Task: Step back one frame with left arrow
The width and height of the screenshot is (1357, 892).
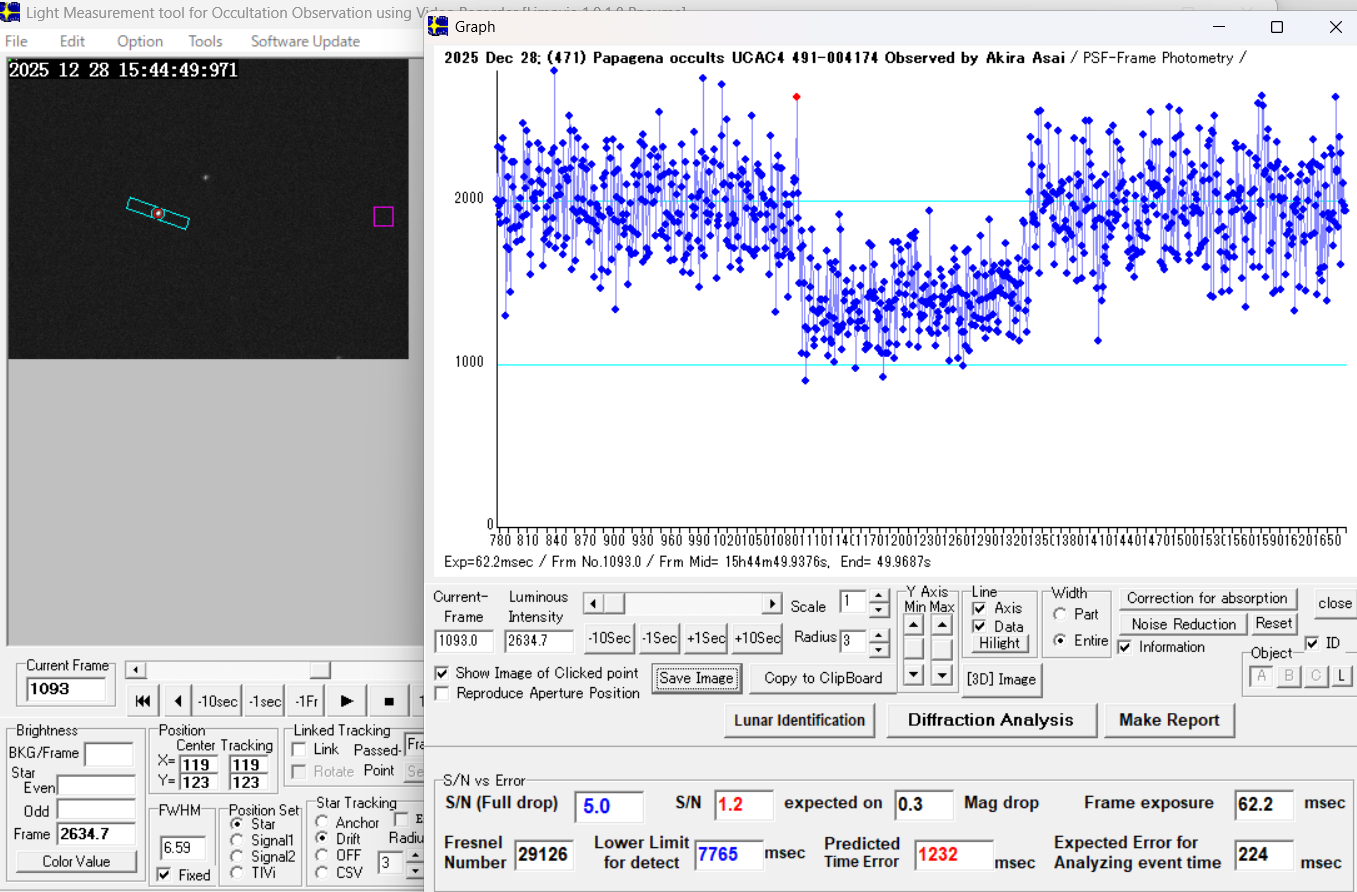Action: pos(177,701)
